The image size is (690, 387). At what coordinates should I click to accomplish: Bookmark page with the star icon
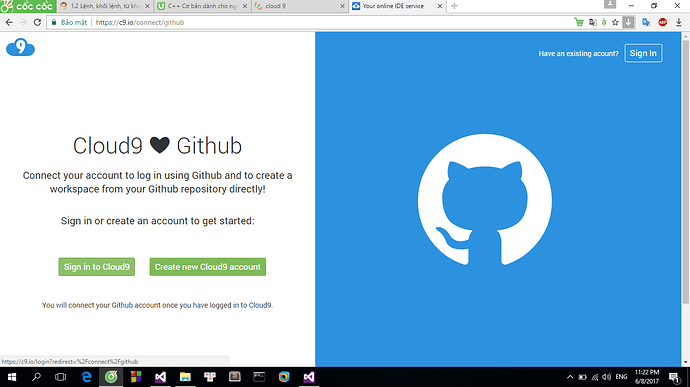coord(615,22)
